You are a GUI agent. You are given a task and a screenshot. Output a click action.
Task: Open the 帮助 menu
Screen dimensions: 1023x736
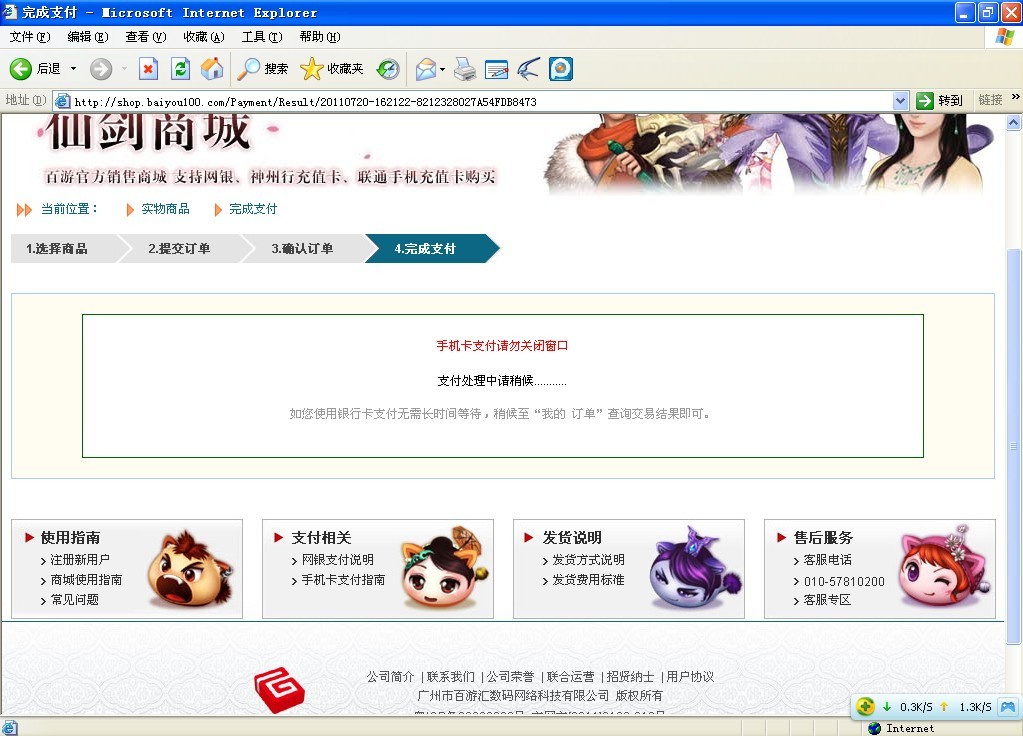[x=320, y=37]
